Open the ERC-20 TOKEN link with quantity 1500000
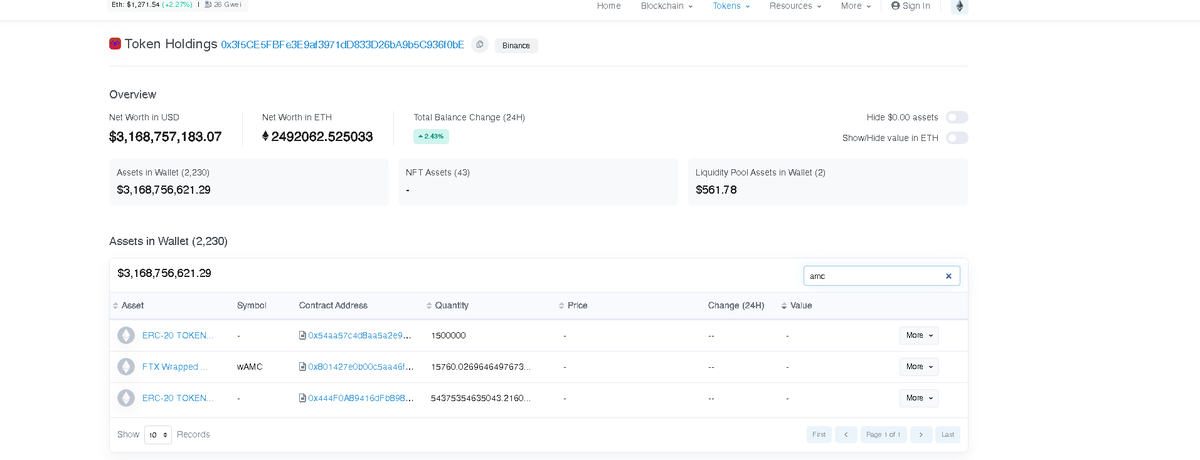1200x460 pixels. 177,336
